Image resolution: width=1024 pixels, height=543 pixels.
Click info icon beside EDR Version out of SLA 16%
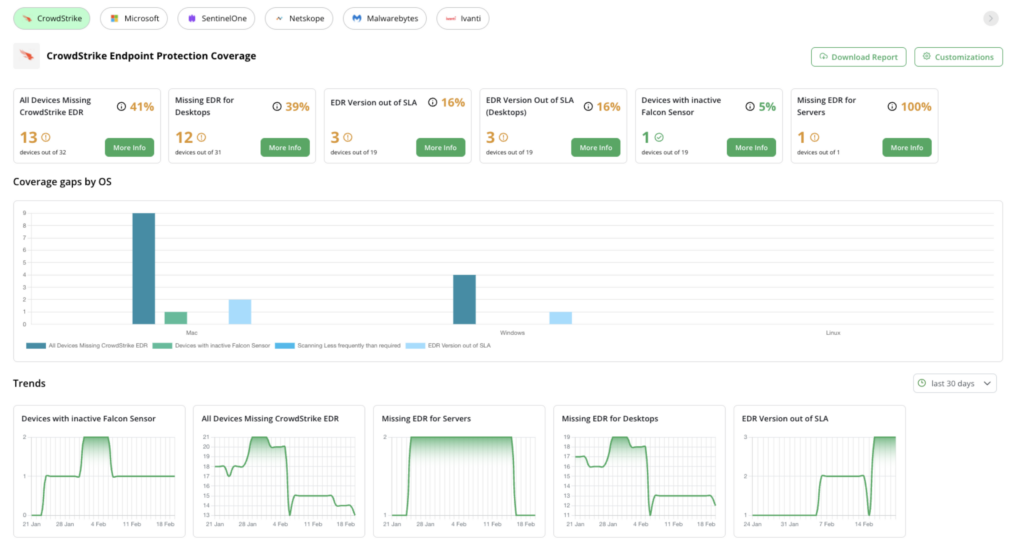(x=432, y=103)
